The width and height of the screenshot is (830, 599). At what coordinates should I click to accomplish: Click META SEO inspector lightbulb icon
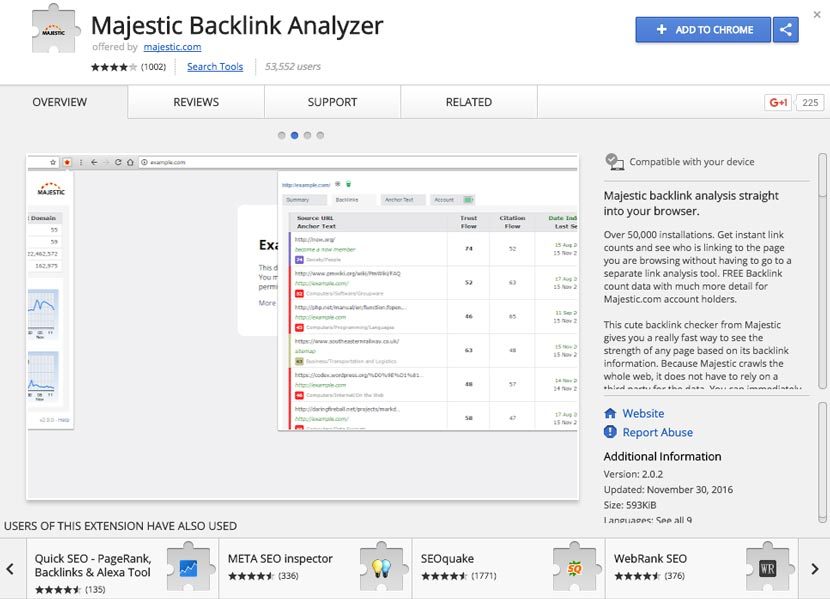tap(382, 568)
